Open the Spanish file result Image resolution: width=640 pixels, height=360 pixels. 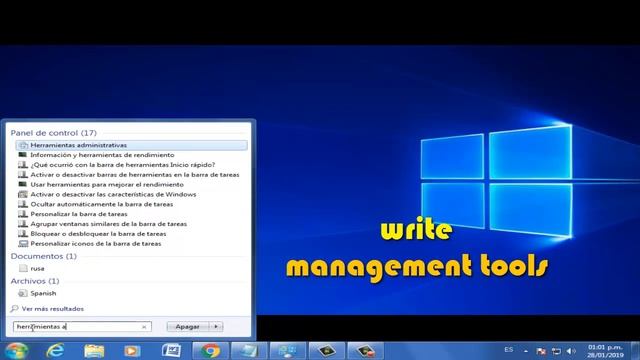43,293
